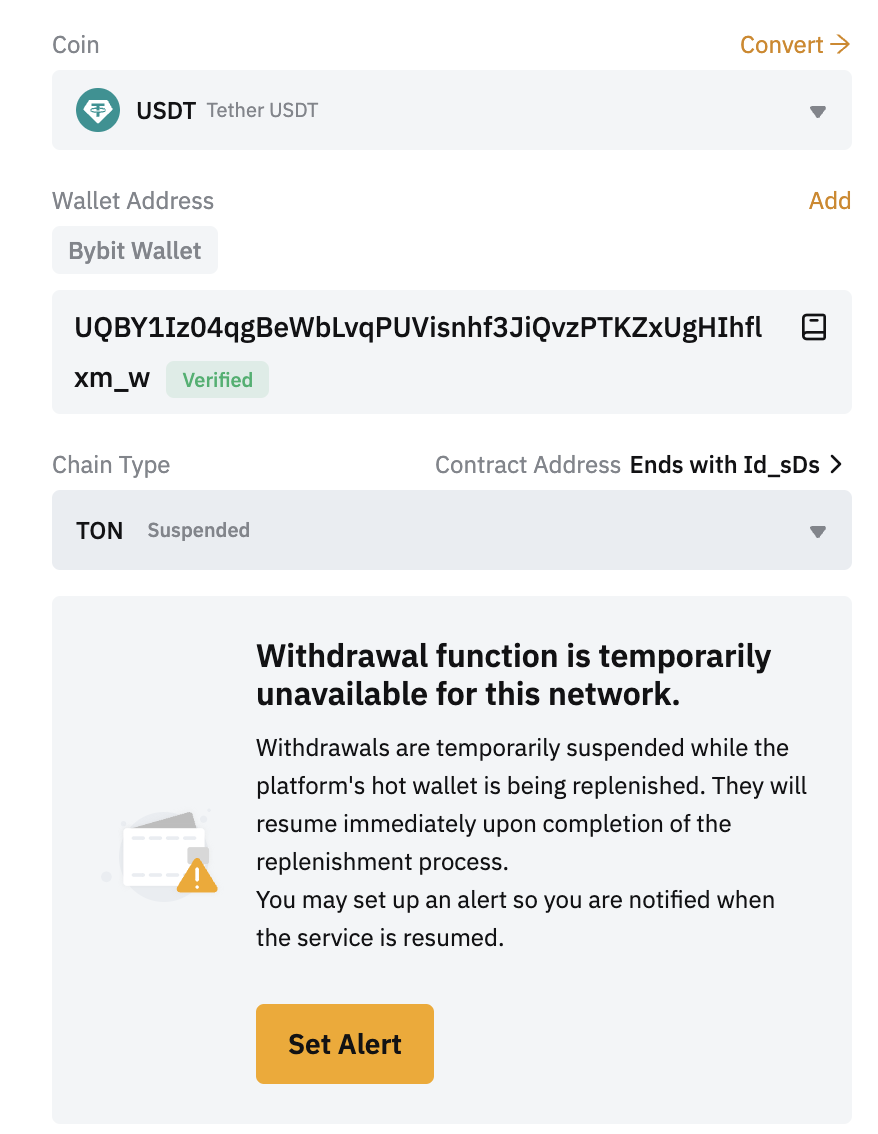This screenshot has height=1134, width=878.
Task: Click the wallet address text field
Action: pos(420,328)
